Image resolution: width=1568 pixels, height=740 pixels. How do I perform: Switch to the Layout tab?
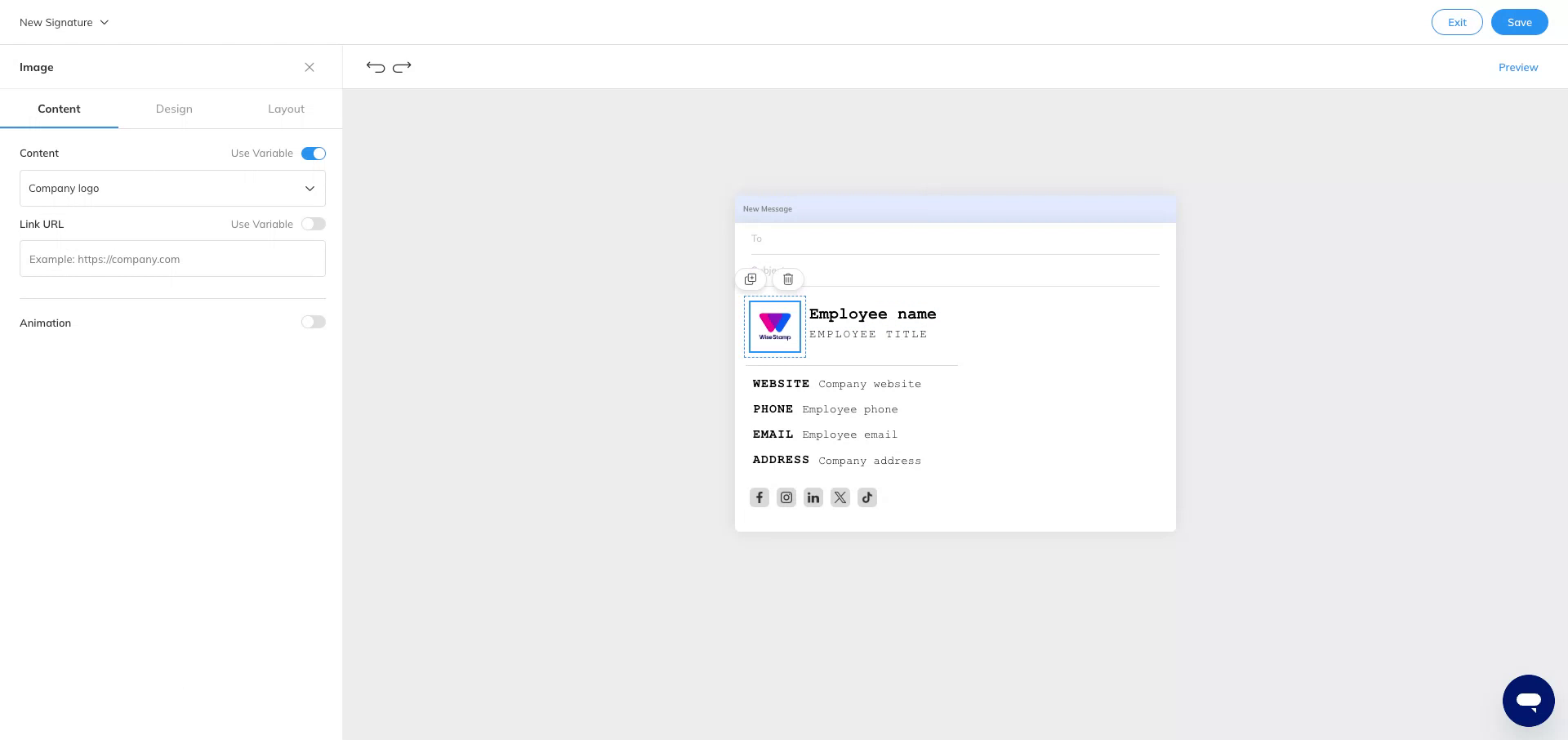click(x=286, y=109)
